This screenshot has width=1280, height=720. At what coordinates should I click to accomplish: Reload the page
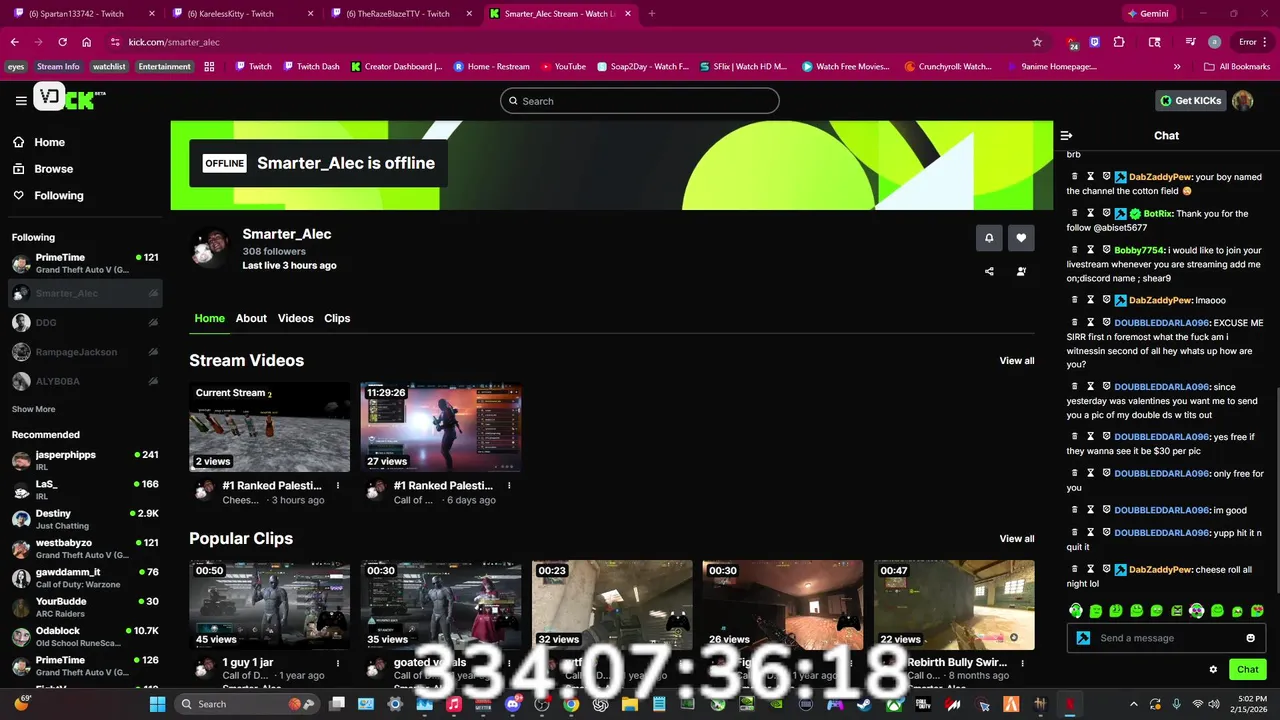[62, 42]
